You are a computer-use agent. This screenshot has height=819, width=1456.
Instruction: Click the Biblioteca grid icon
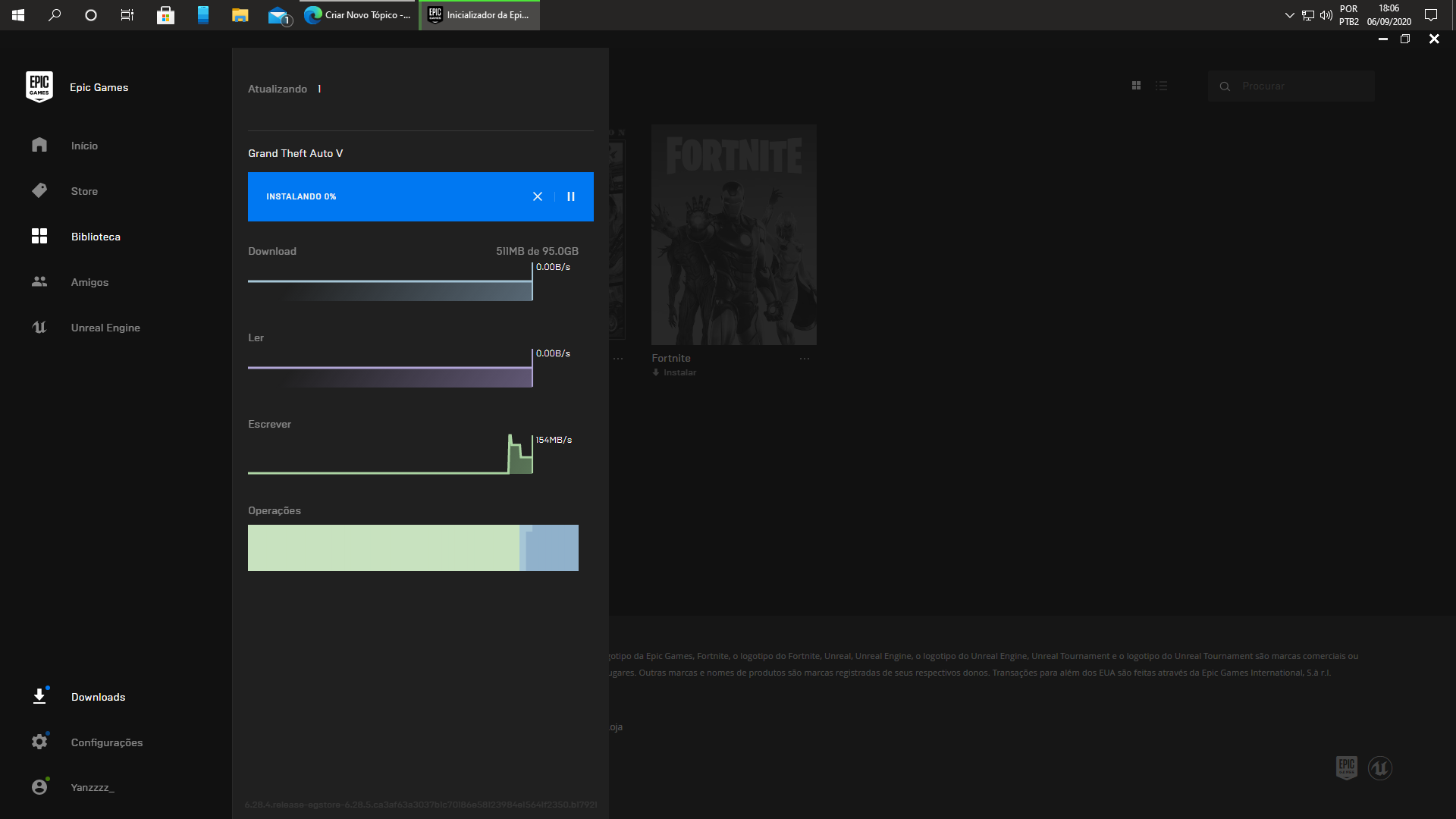tap(39, 236)
